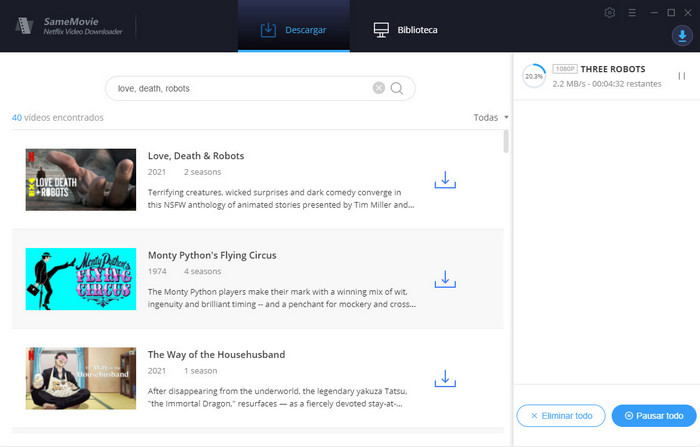Image resolution: width=700 pixels, height=447 pixels.
Task: Click the title Love, Death & Robots
Action: [x=196, y=156]
